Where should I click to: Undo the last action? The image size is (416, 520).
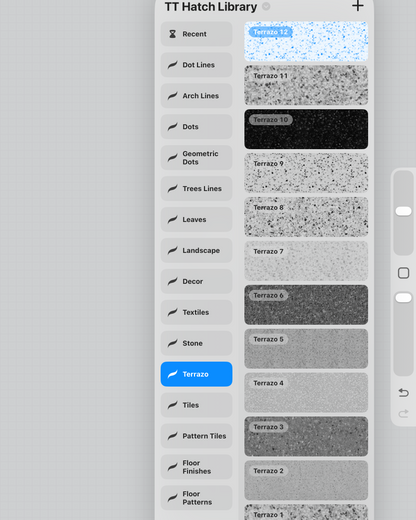tap(403, 393)
